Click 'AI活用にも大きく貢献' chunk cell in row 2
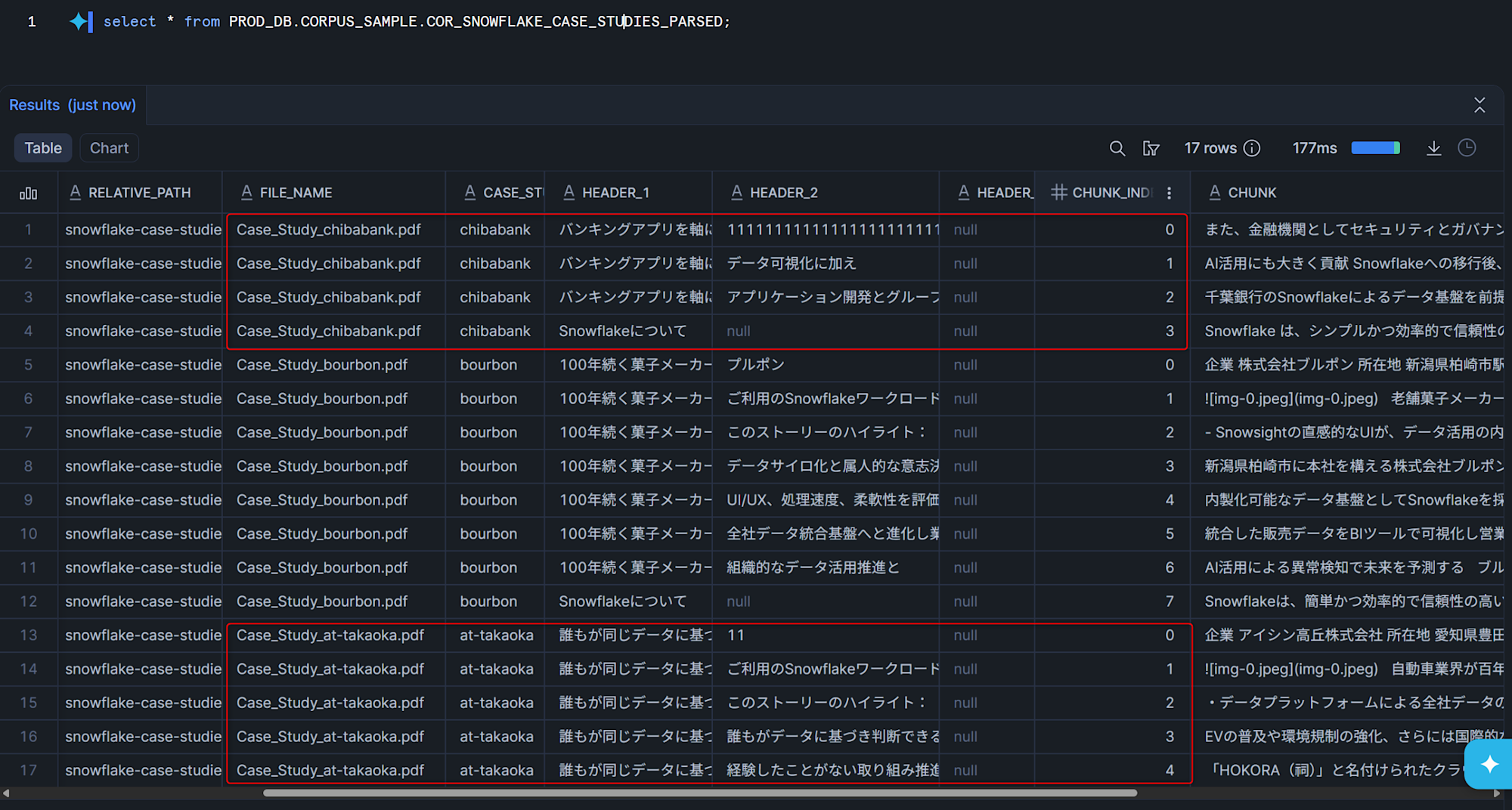This screenshot has width=1512, height=810. 1347,264
